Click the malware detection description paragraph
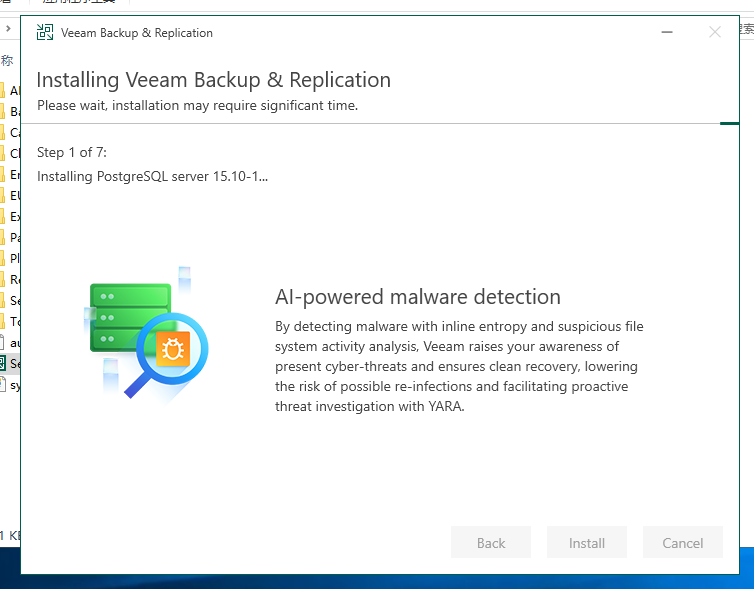The width and height of the screenshot is (754, 589). [x=459, y=366]
